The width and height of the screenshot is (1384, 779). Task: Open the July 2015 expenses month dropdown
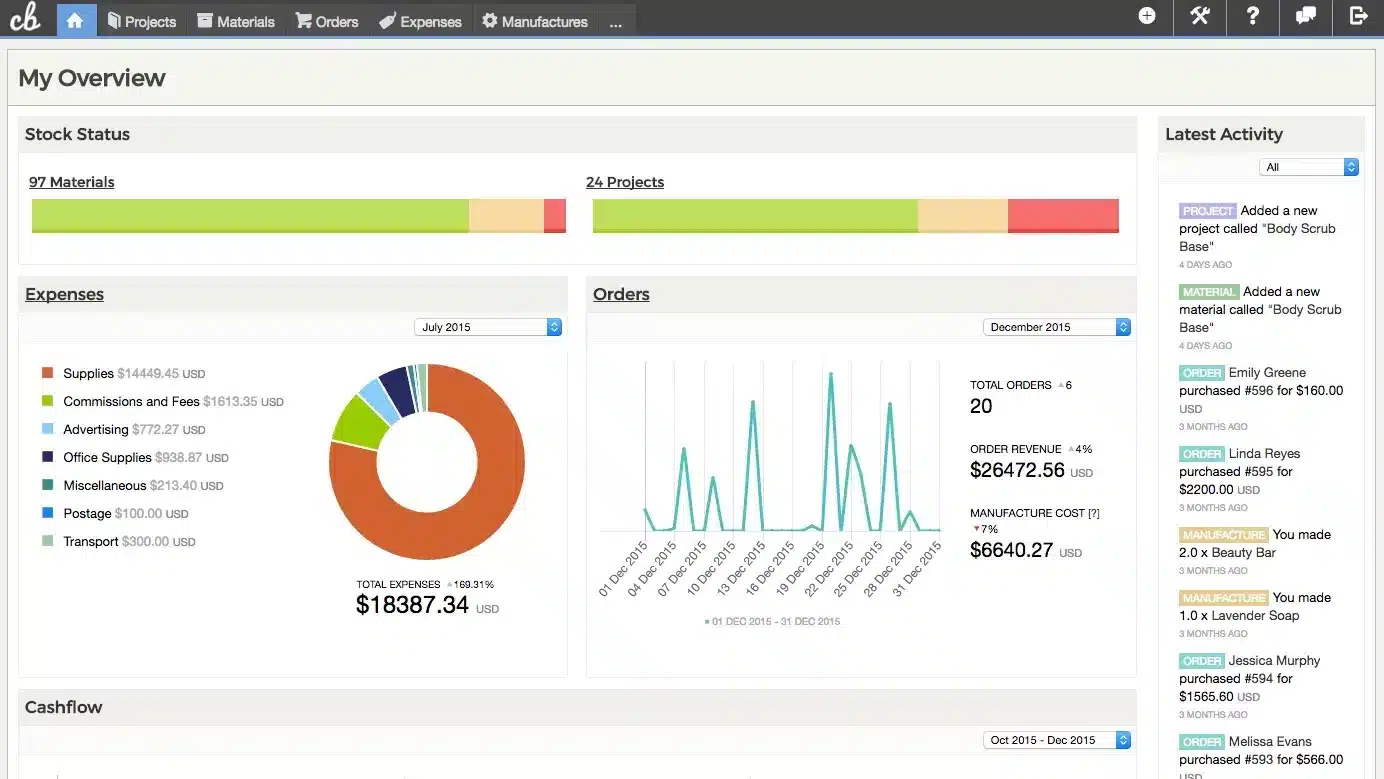[x=488, y=327]
